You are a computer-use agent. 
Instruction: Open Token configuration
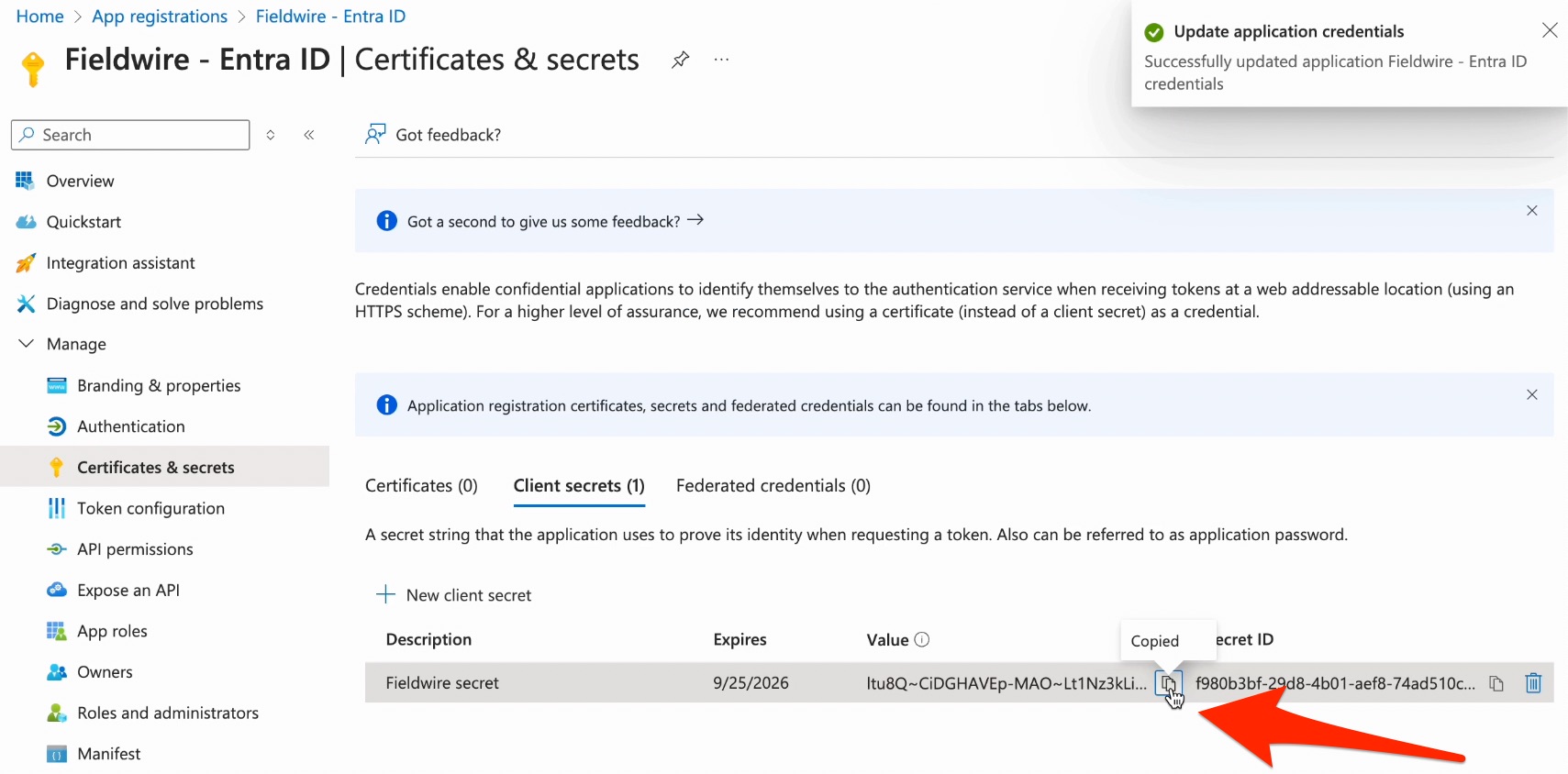pyautogui.click(x=150, y=508)
